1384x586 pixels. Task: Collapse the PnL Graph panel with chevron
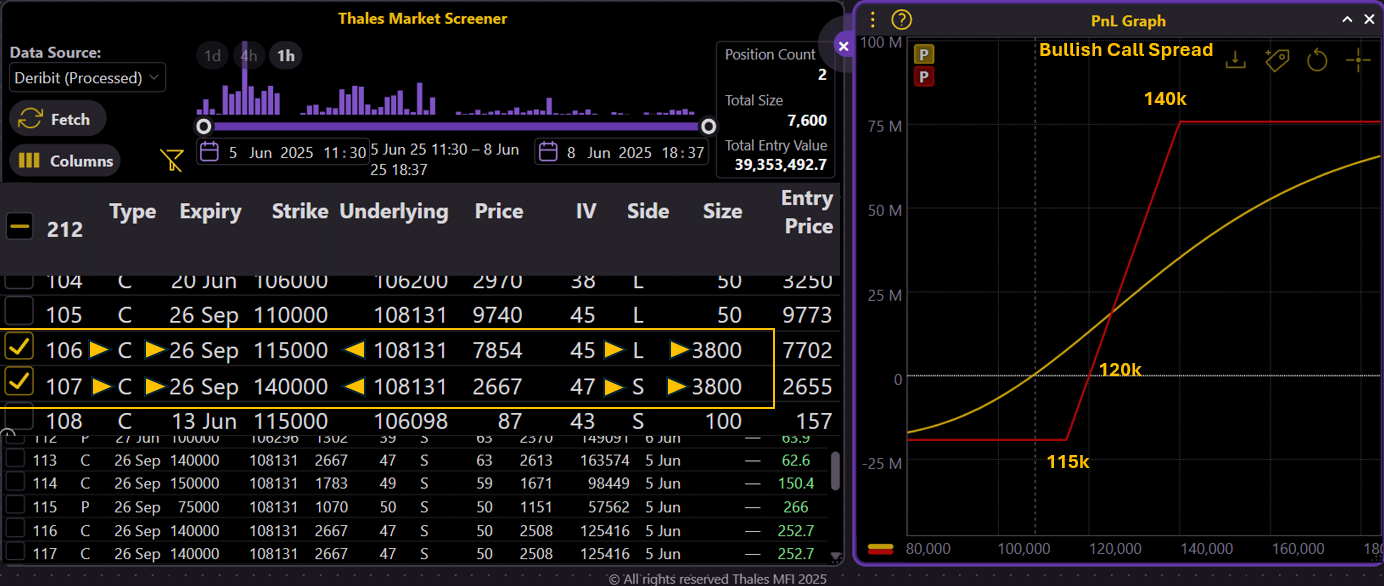point(1347,19)
